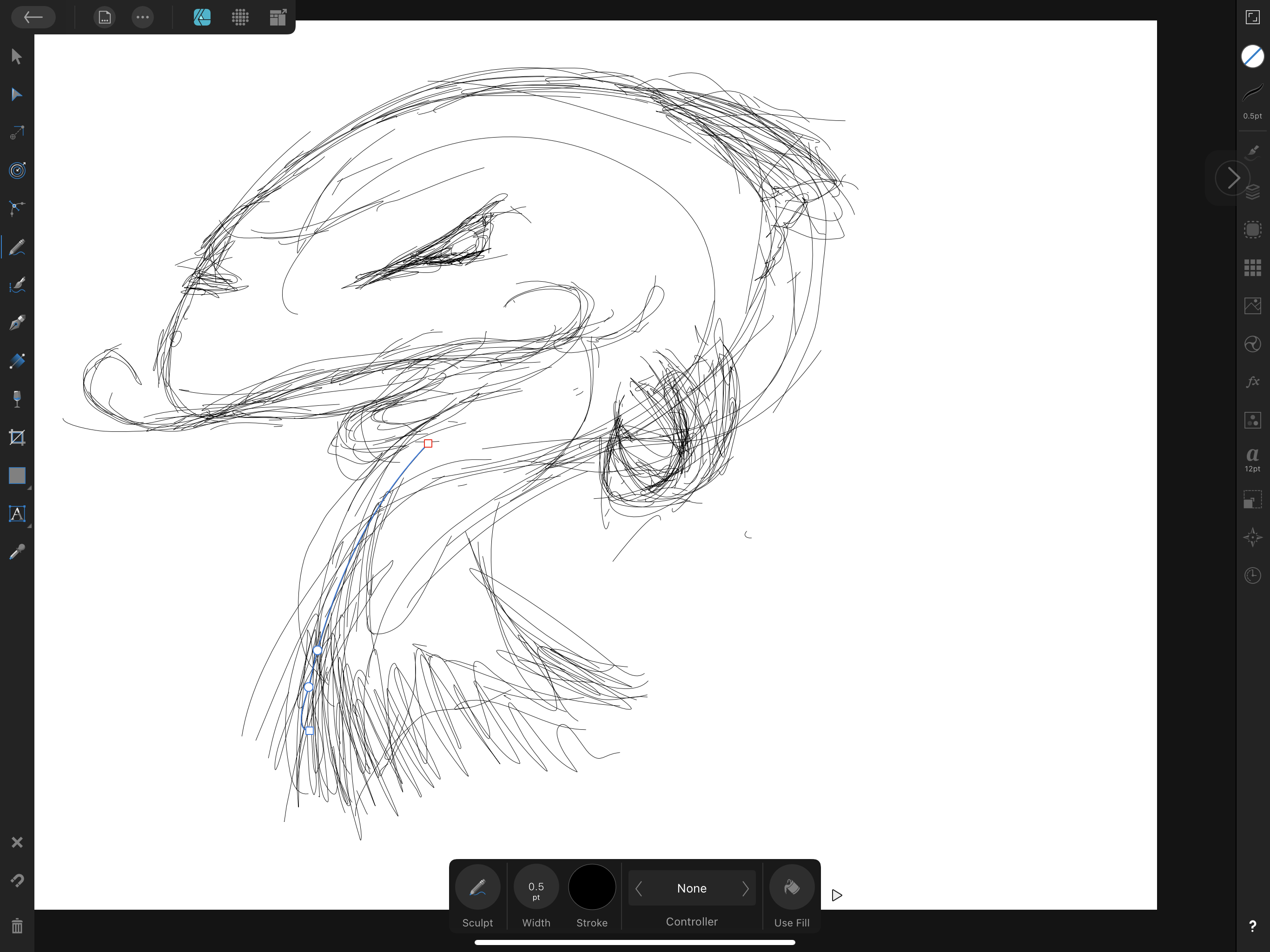
Task: Select the Artistic Text tool
Action: (17, 514)
